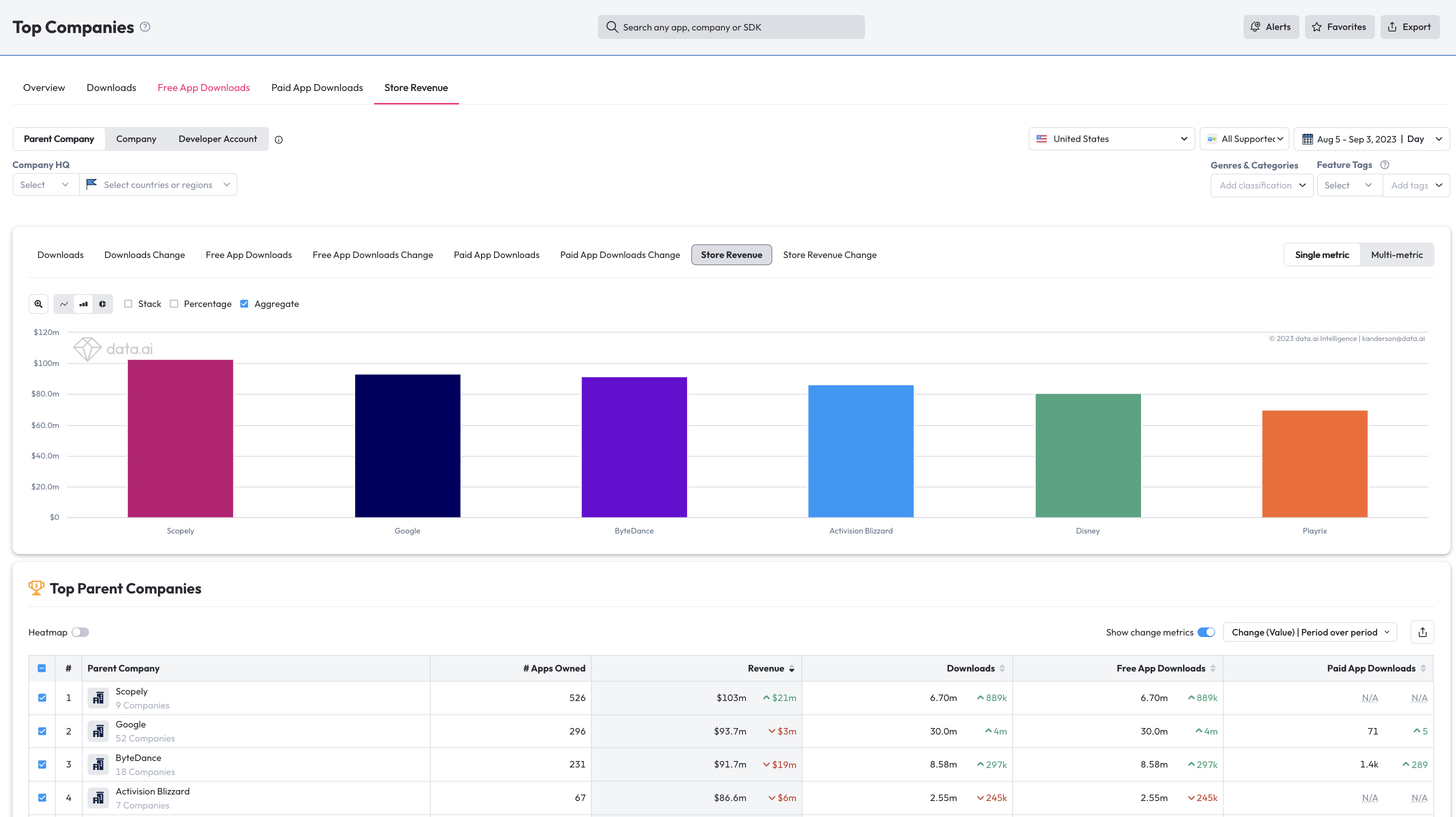Viewport: 1456px width, 817px height.
Task: Click the Alerts button
Action: click(1270, 26)
